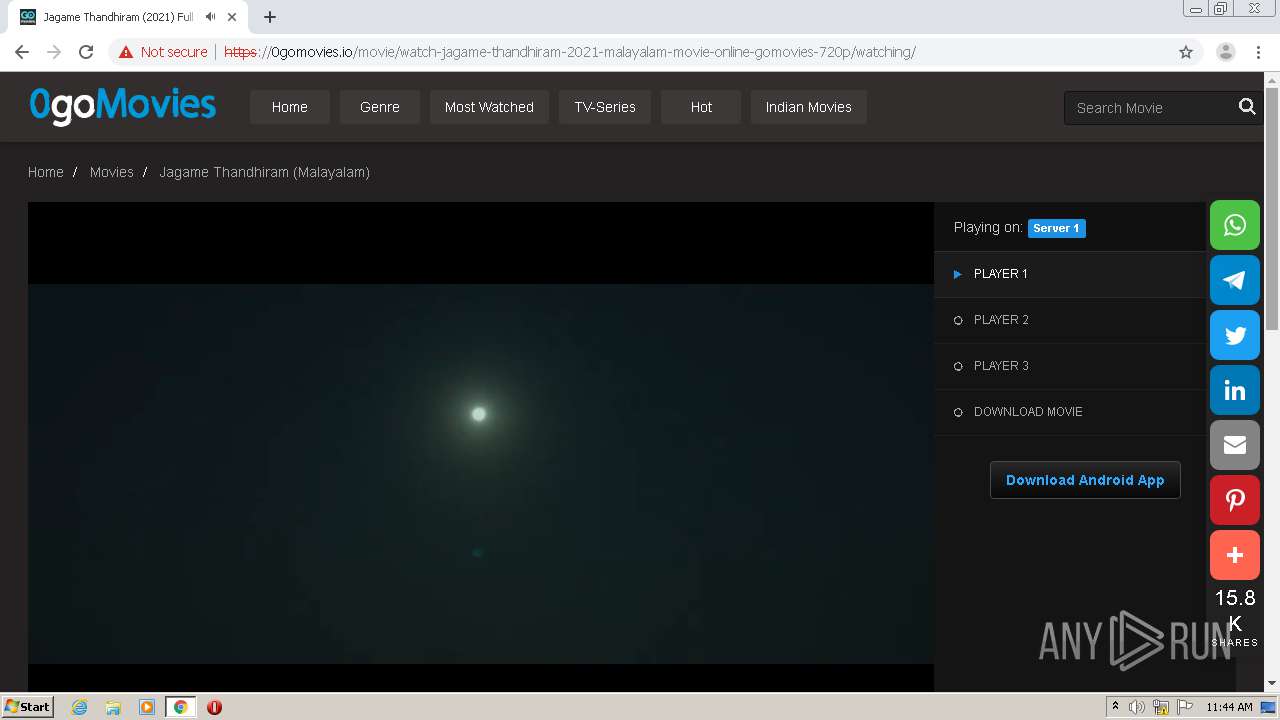Open the Windows Start menu
The height and width of the screenshot is (720, 1280).
28,707
